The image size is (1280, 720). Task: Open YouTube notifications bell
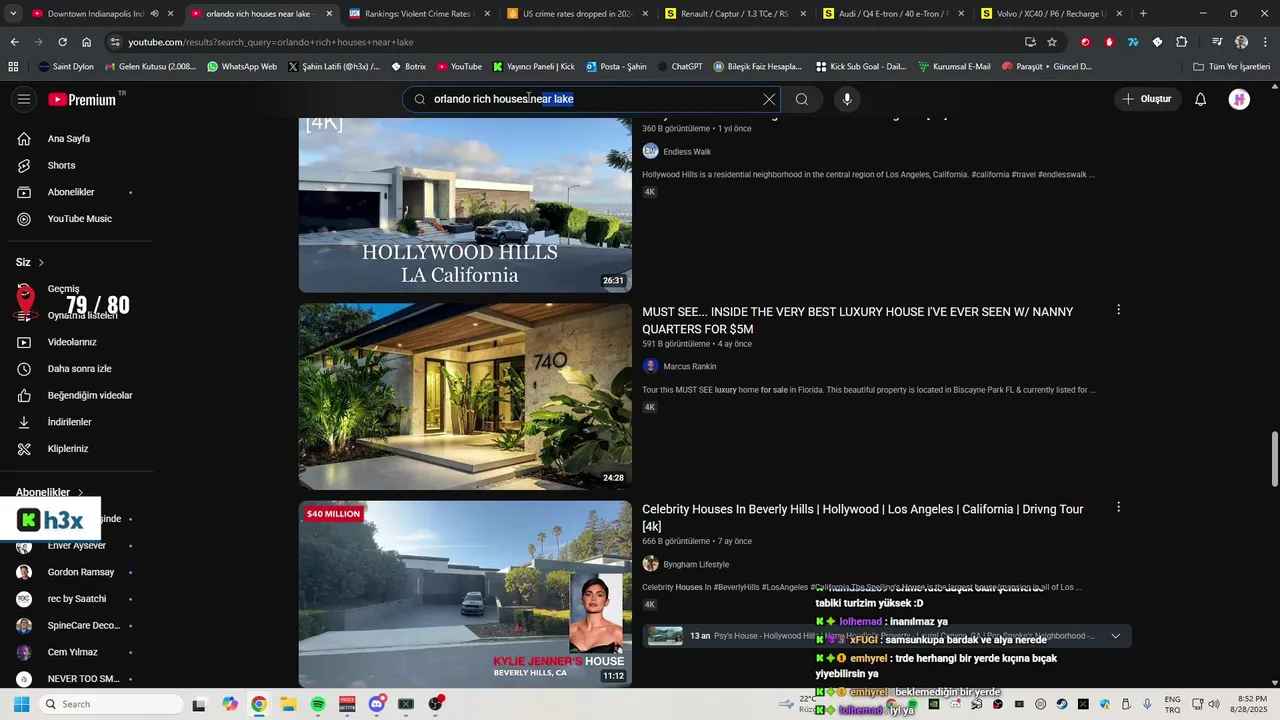coord(1201,99)
